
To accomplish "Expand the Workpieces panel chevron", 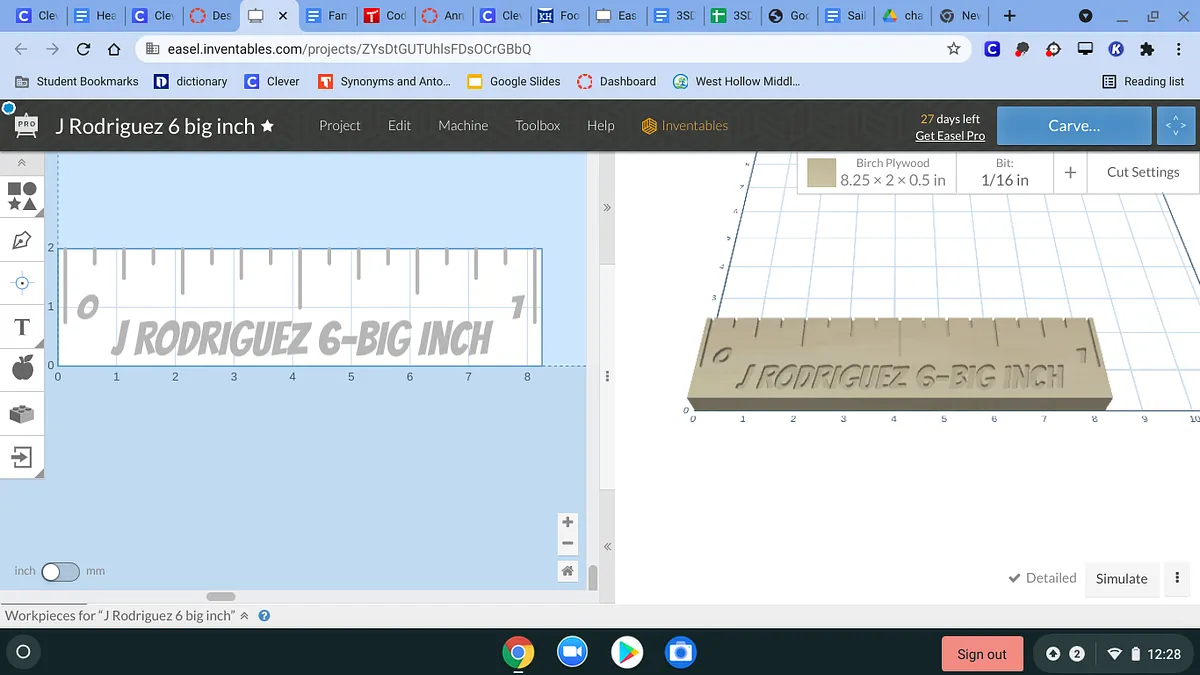I will point(245,616).
